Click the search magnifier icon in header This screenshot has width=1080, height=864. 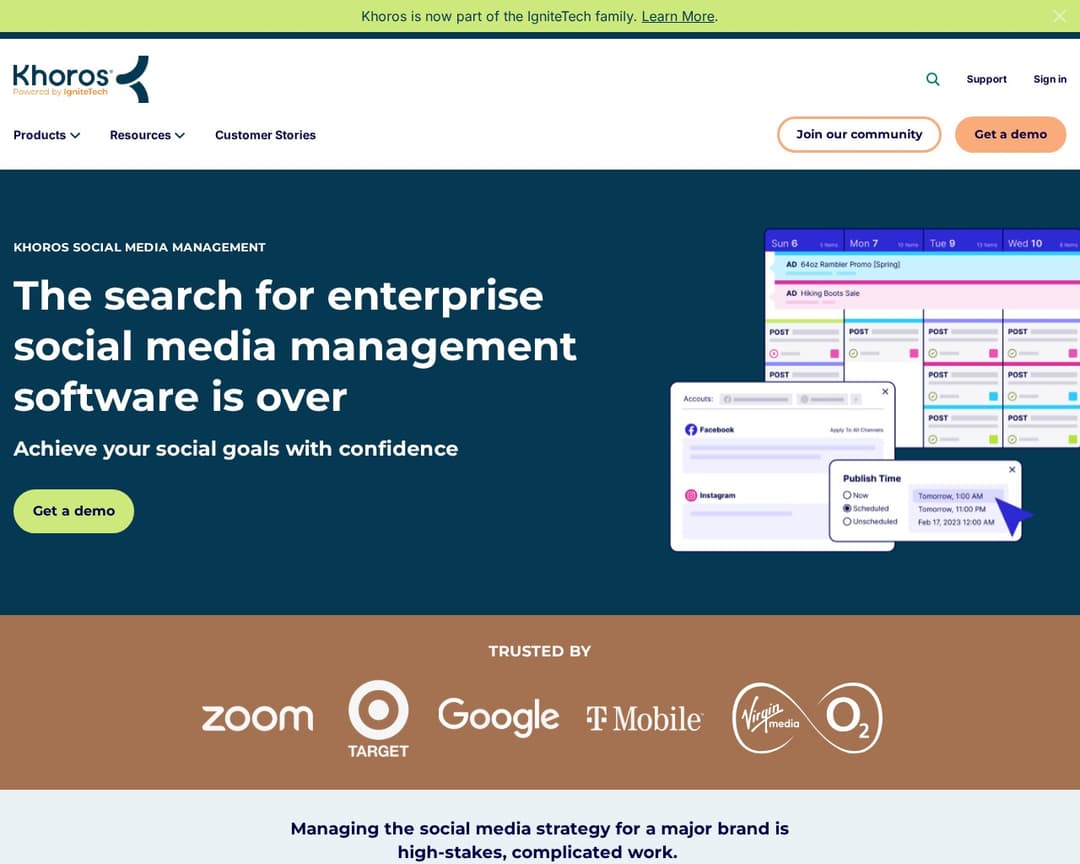932,79
